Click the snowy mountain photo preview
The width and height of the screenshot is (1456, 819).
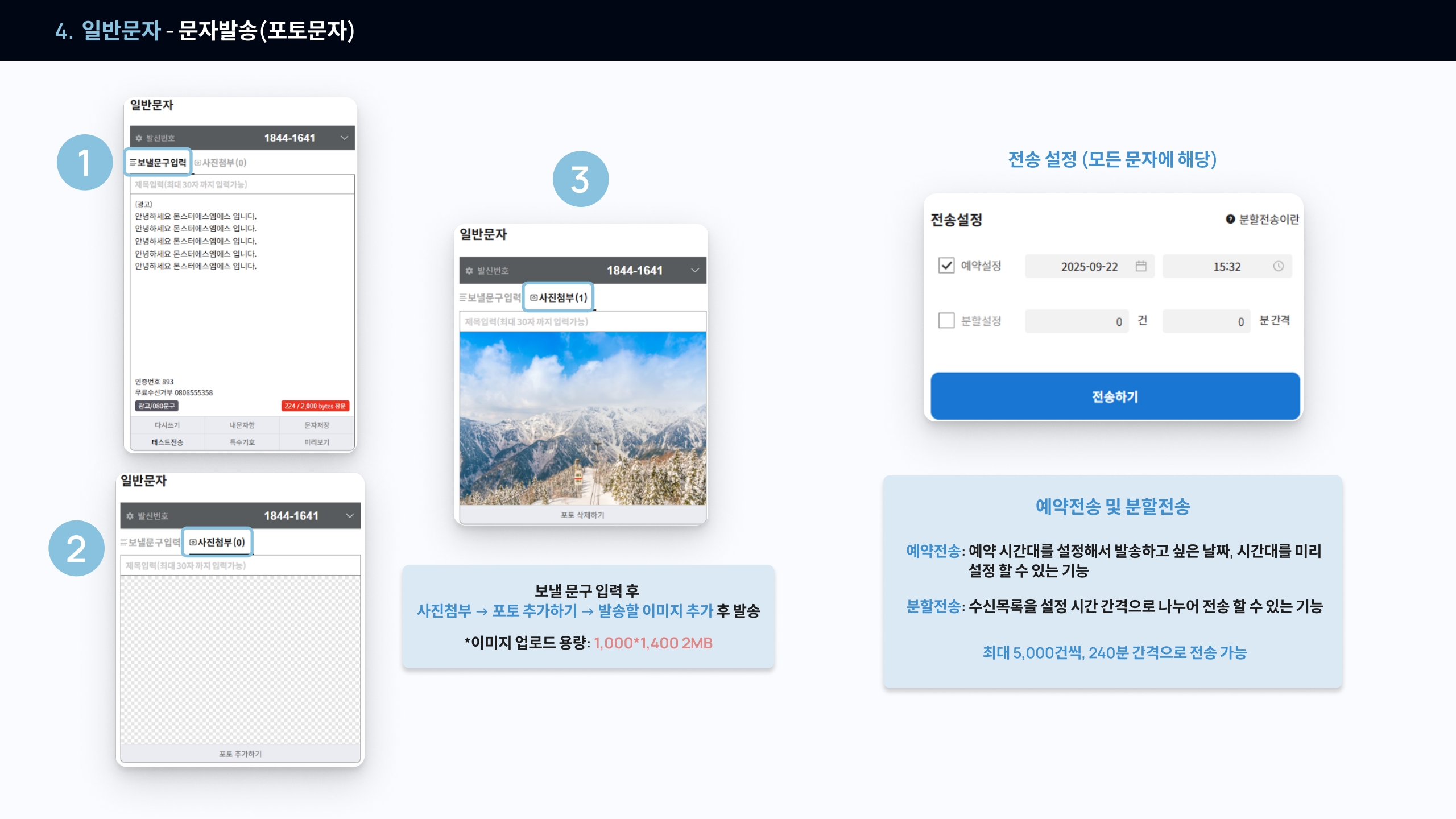tap(582, 418)
